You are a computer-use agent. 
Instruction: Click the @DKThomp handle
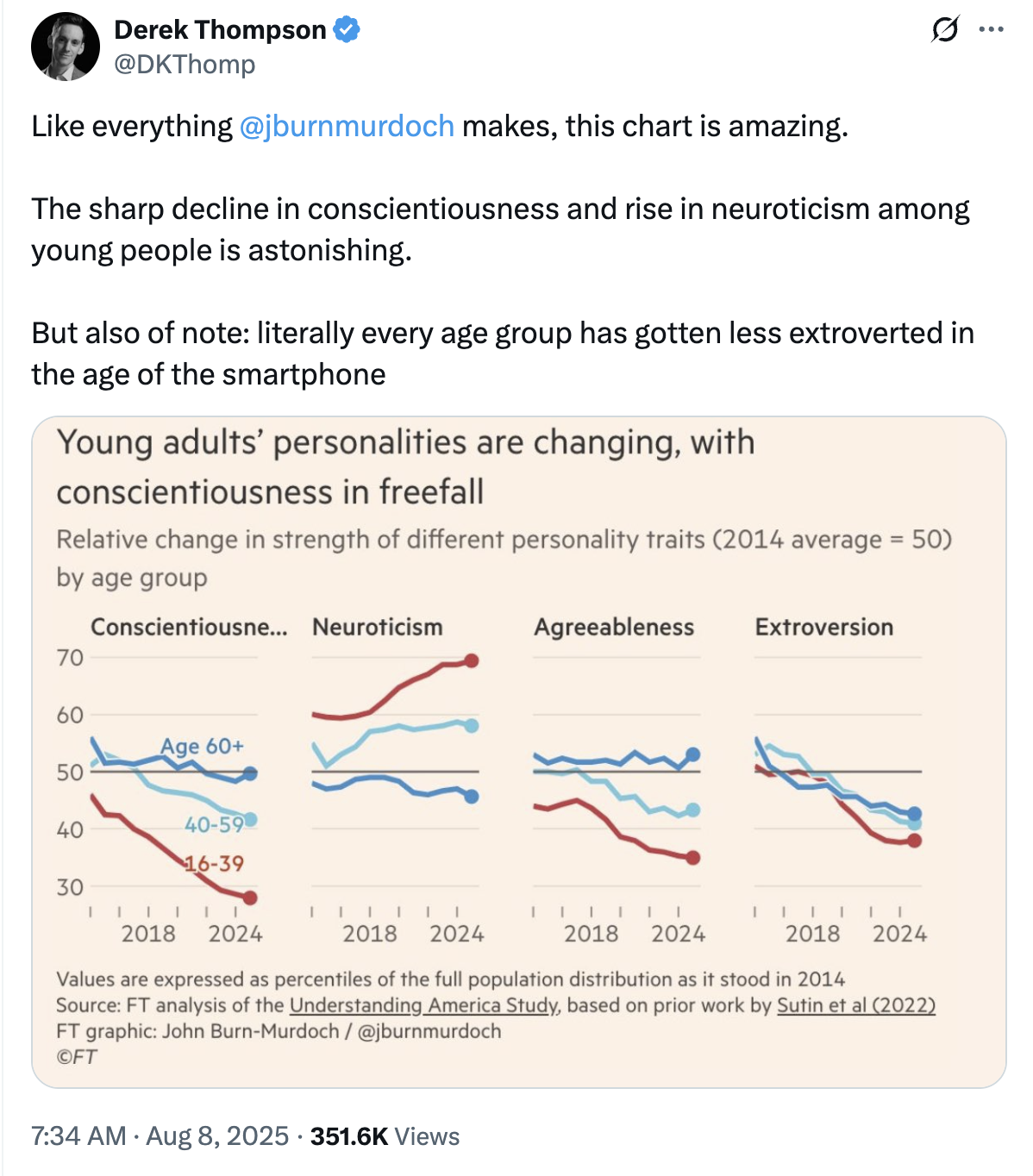point(185,65)
